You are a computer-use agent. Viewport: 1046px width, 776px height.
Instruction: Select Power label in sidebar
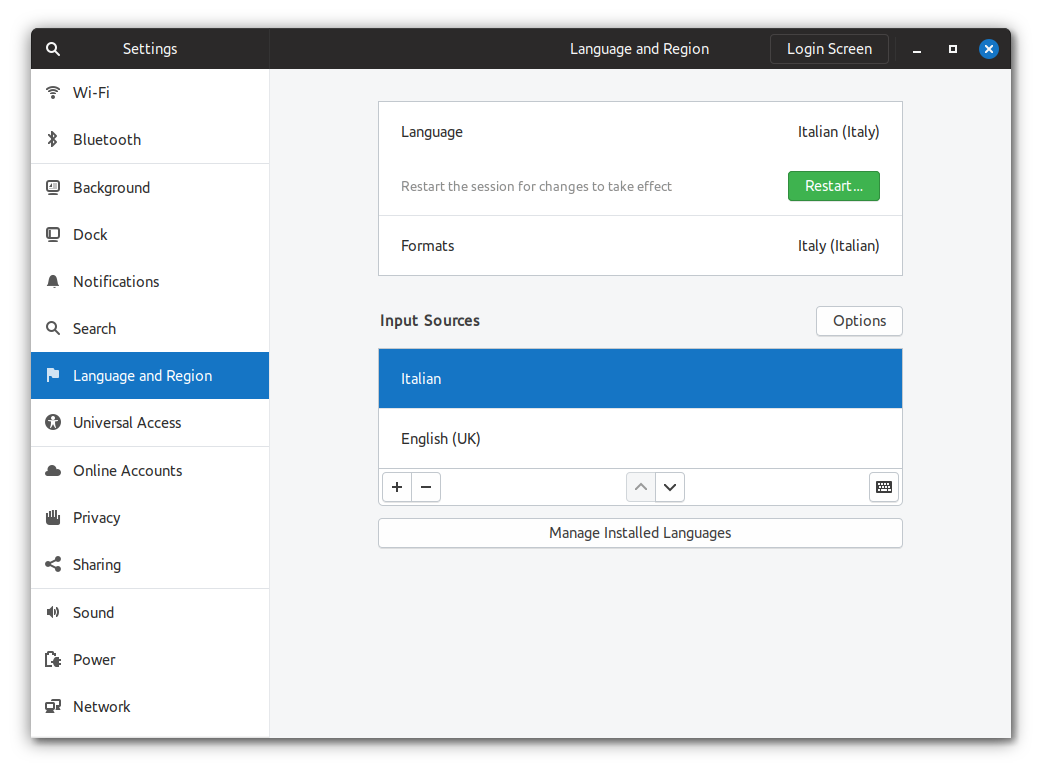coord(94,659)
